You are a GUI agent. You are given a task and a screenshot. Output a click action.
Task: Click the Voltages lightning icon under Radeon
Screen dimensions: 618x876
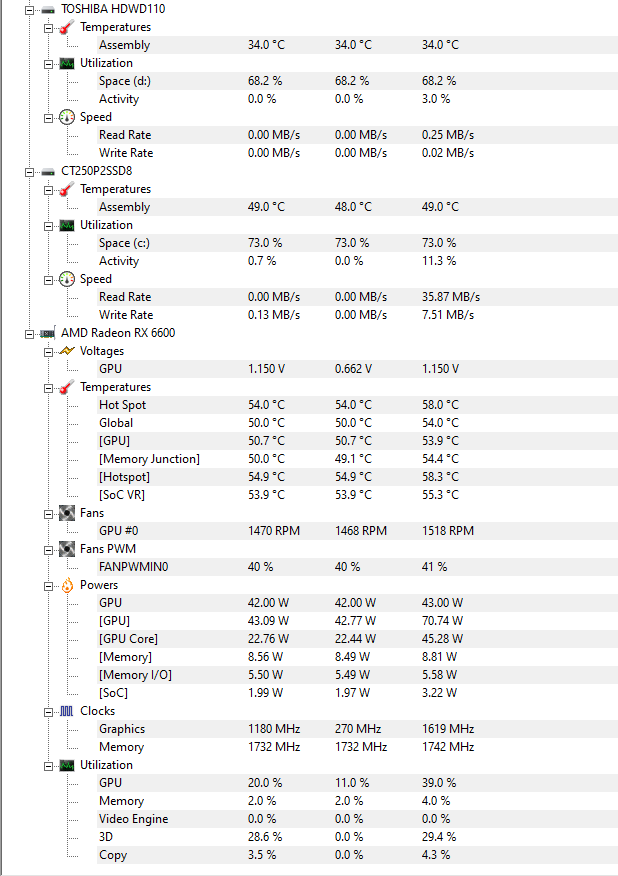click(67, 351)
